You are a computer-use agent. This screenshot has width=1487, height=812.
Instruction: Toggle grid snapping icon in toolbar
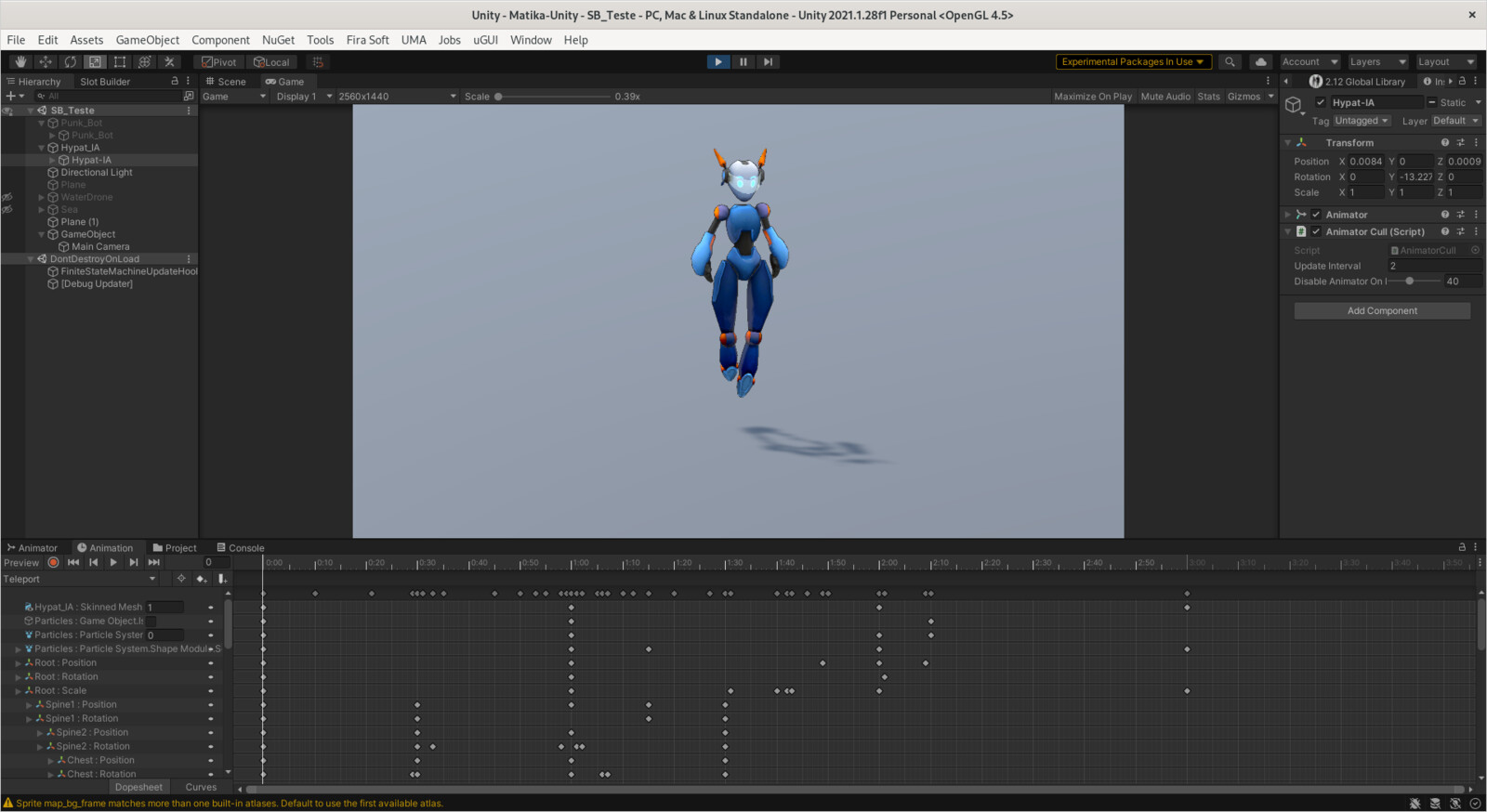[318, 62]
